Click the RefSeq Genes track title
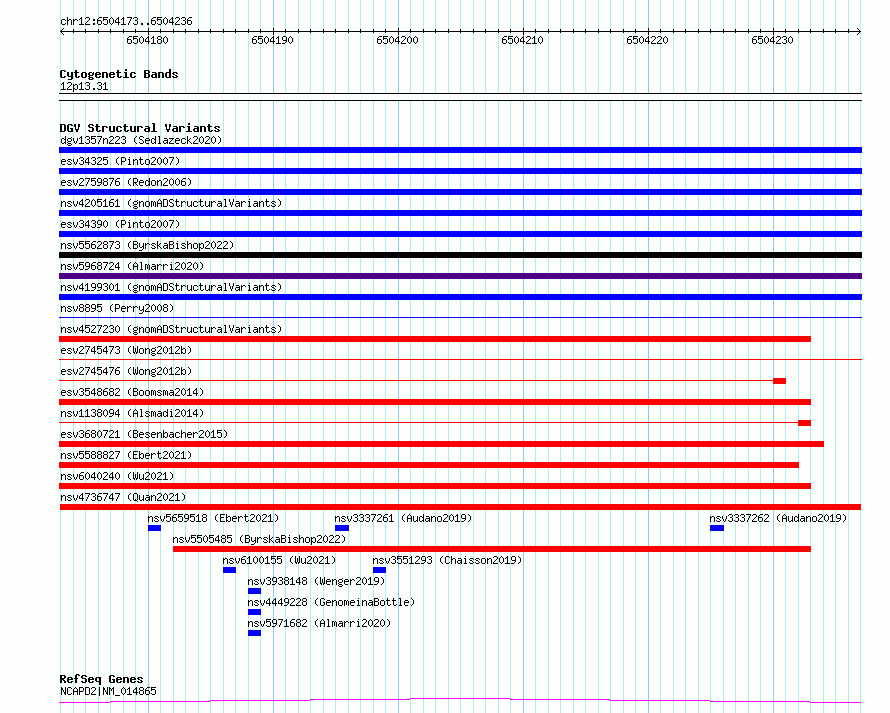 101,680
